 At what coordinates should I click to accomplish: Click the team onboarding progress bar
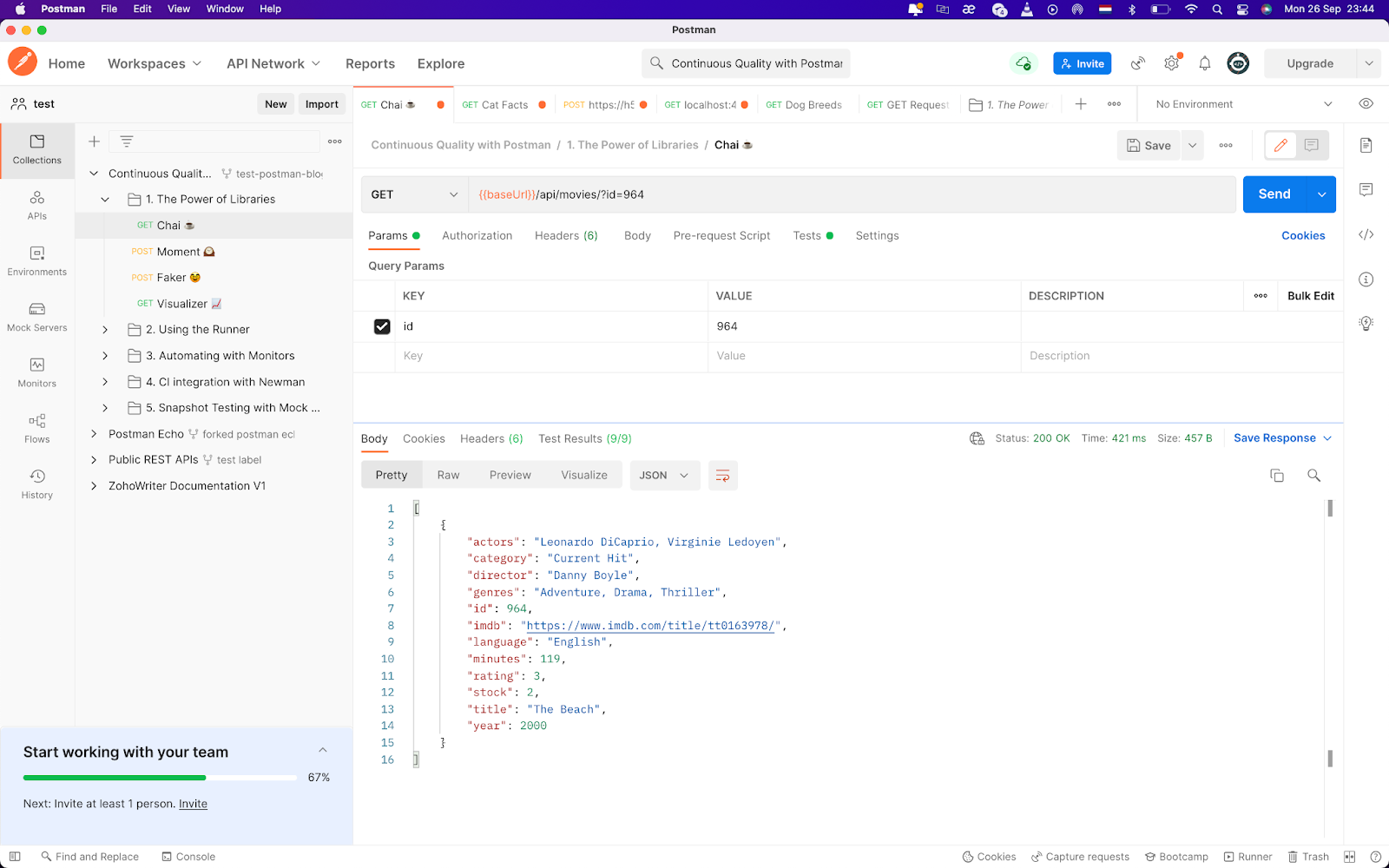[x=160, y=778]
